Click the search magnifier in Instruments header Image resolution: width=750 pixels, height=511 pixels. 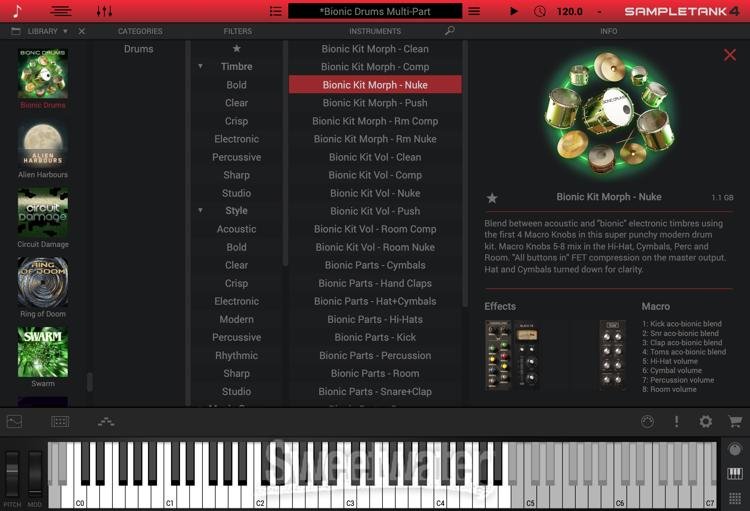coord(450,31)
